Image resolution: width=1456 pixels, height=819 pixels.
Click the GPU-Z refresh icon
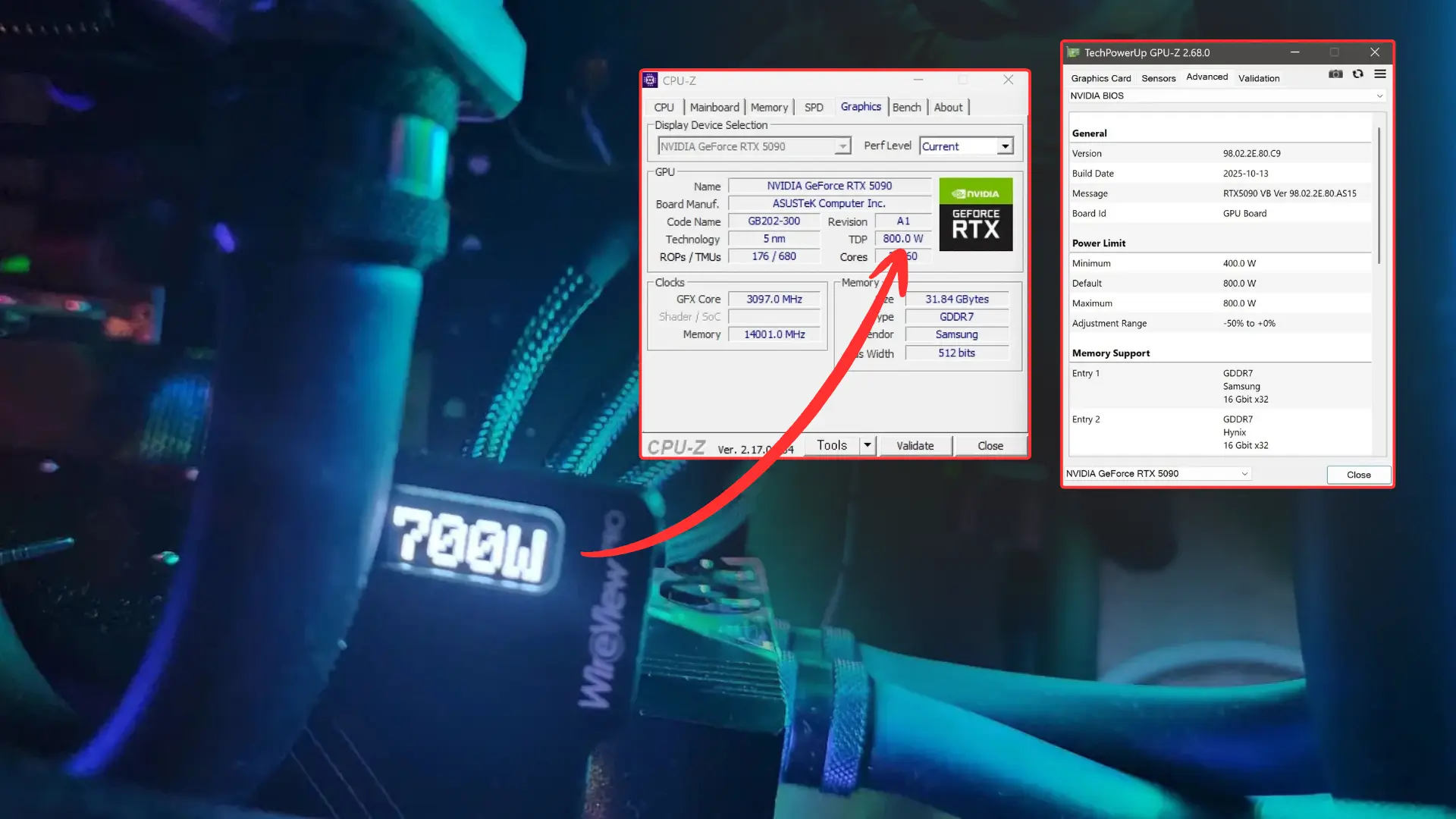coord(1357,74)
